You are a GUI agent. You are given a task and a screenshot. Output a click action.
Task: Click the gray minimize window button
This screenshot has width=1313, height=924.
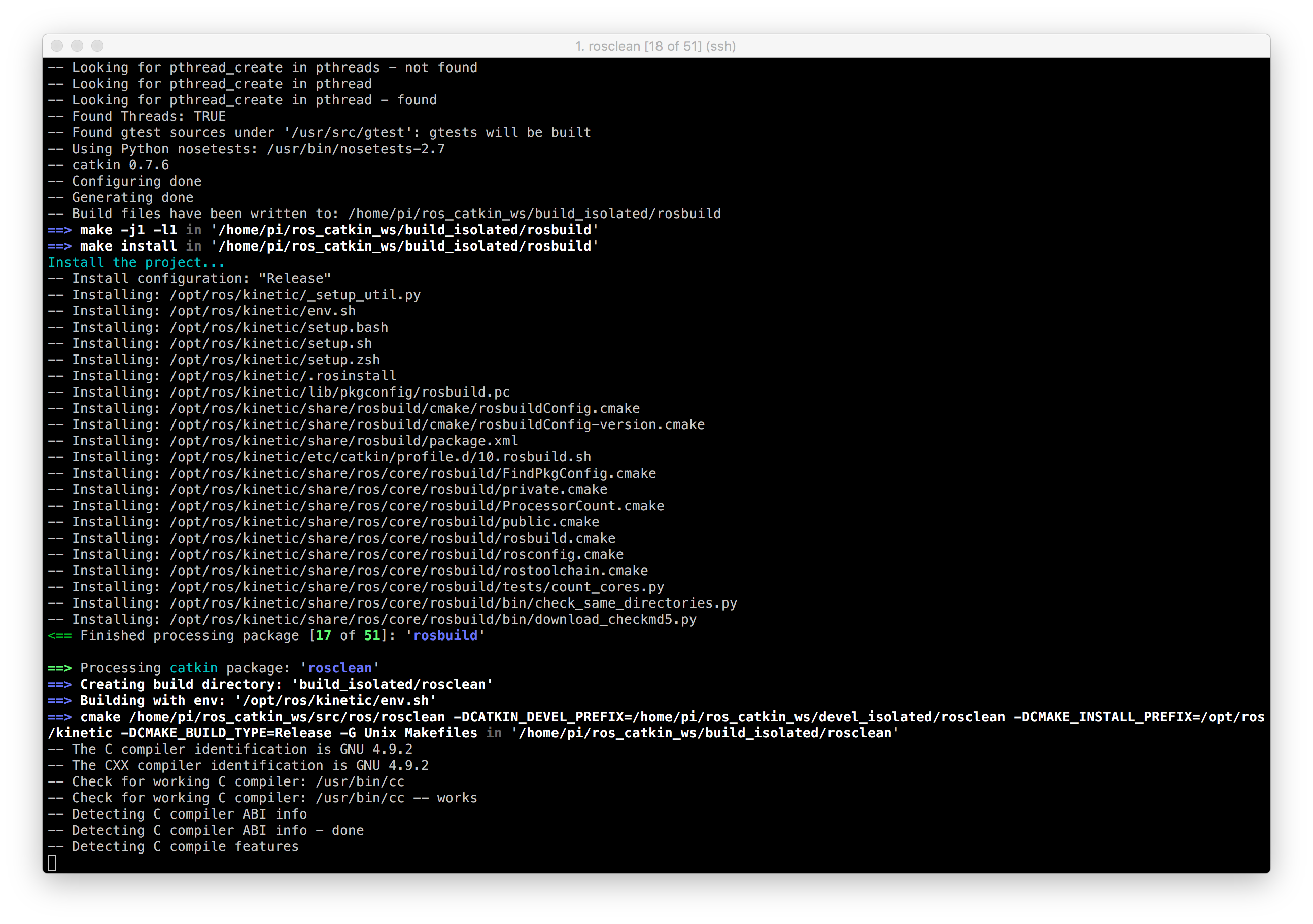click(77, 45)
